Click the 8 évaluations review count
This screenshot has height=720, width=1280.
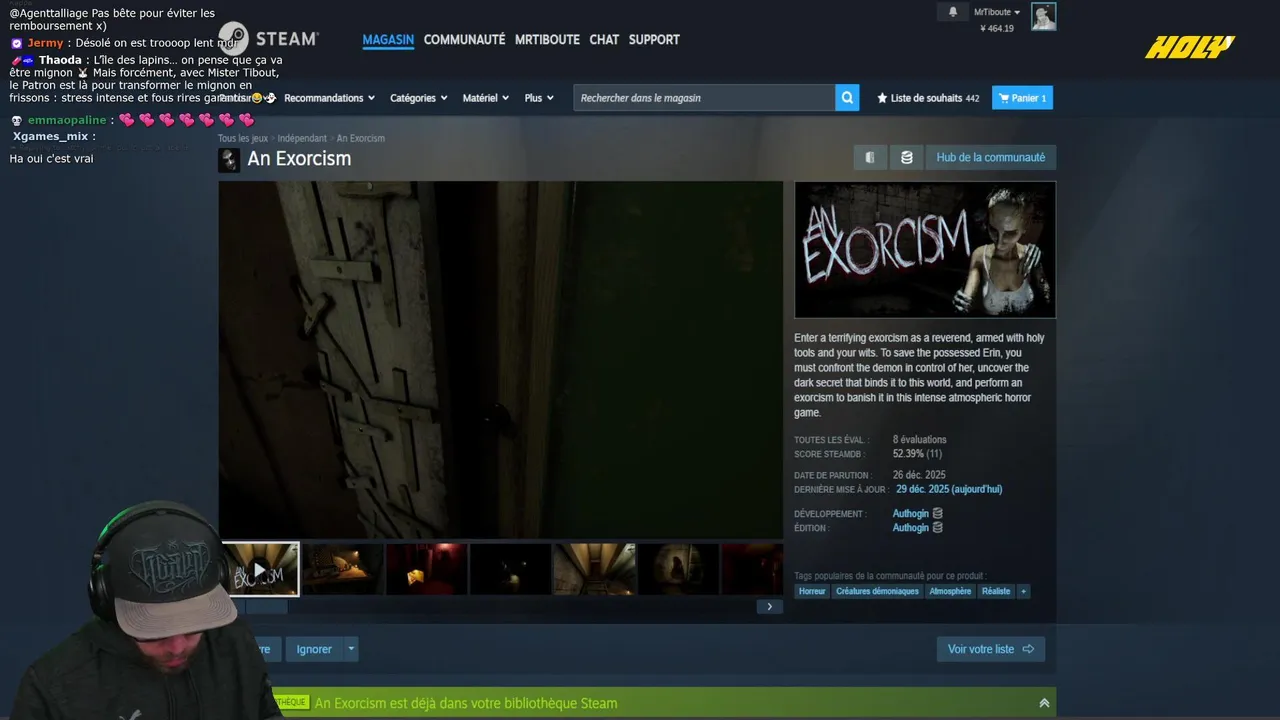[x=919, y=439]
